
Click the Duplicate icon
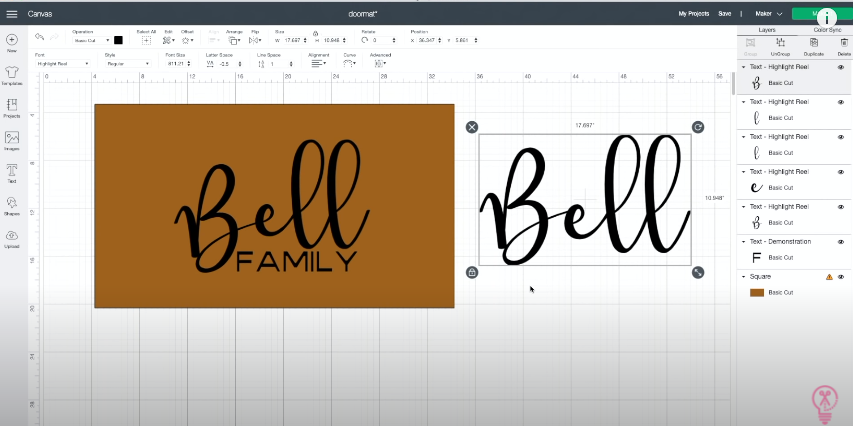(814, 42)
